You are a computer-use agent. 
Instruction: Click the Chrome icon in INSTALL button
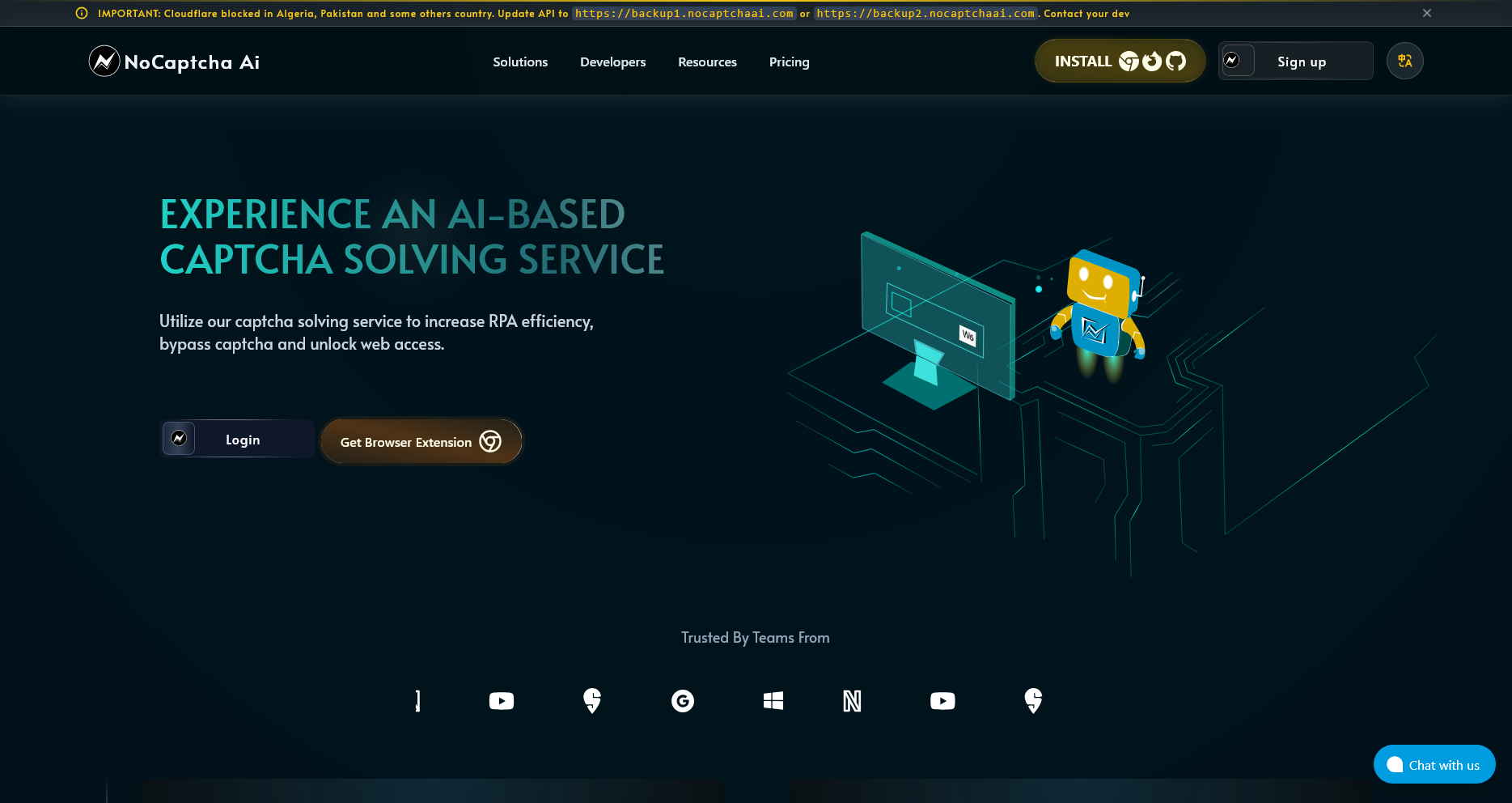(x=1129, y=62)
